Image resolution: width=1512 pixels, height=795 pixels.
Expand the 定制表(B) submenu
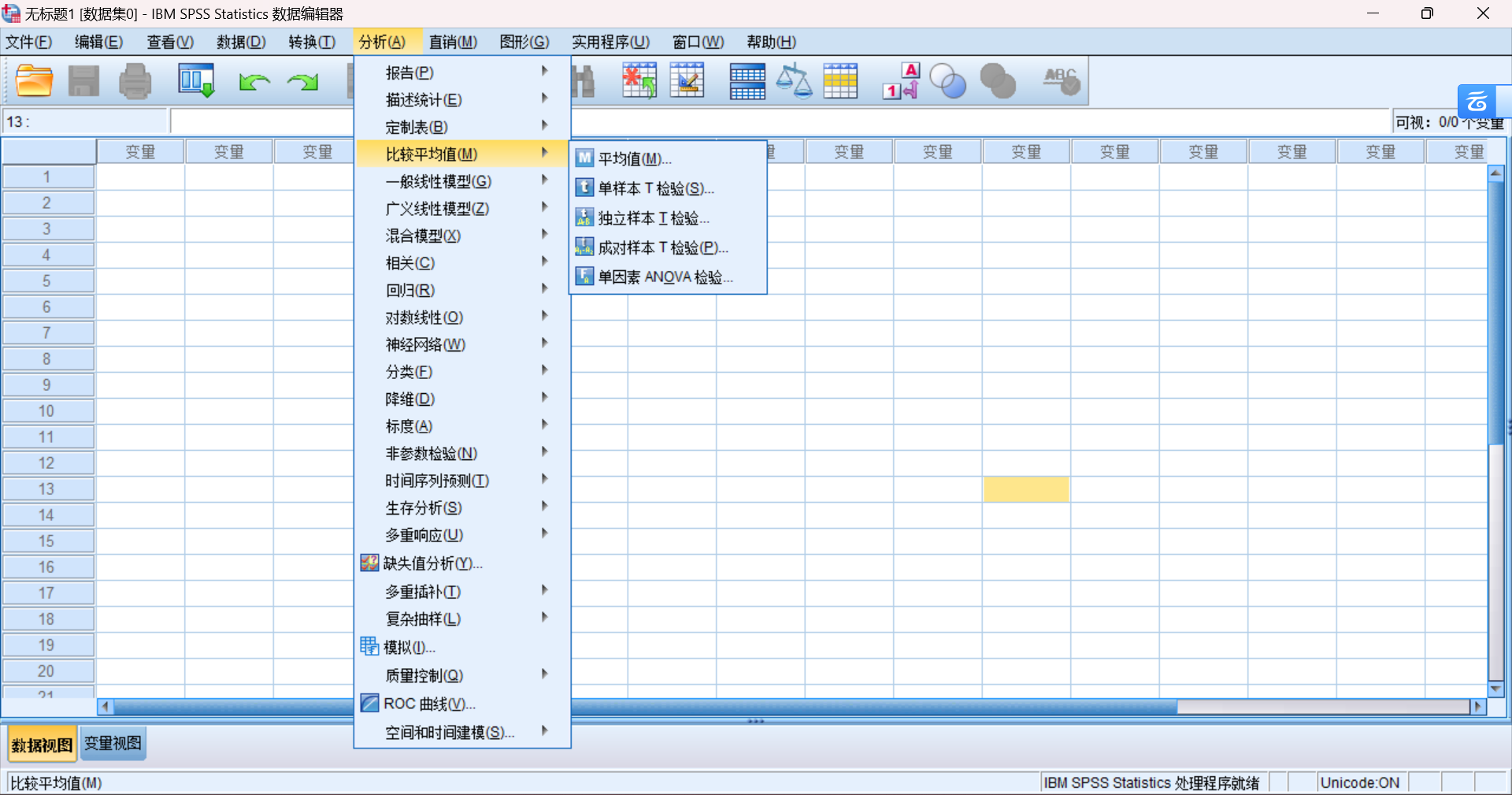pos(463,127)
